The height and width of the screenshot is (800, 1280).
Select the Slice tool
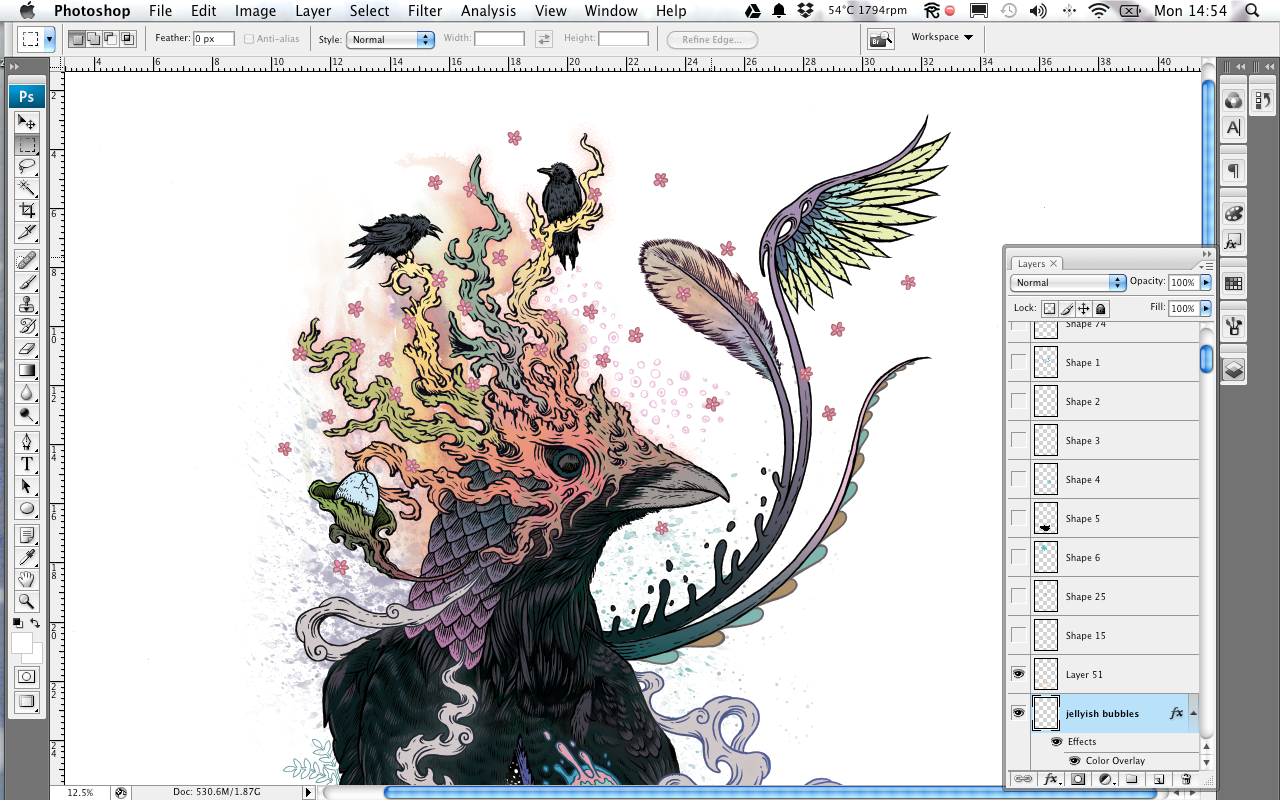27,232
